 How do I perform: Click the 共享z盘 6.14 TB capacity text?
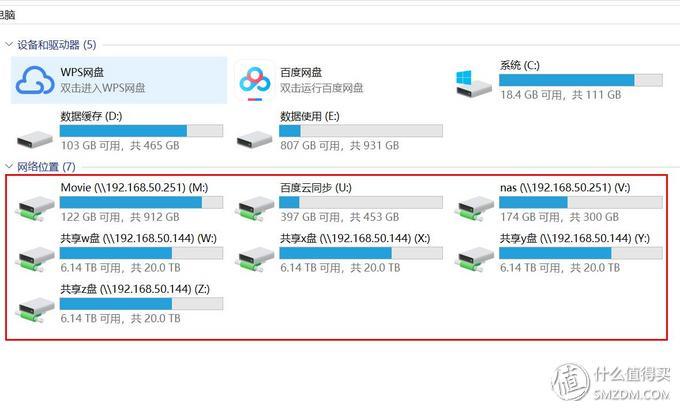tap(121, 319)
